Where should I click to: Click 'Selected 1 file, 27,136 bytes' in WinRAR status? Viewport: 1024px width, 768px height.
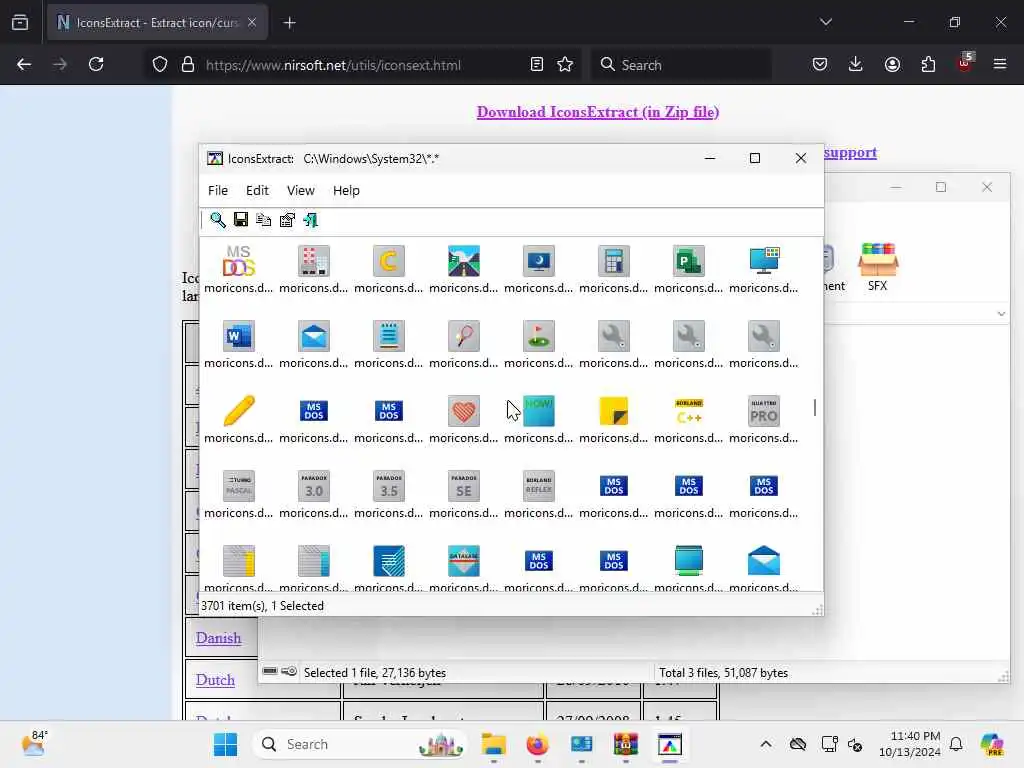tap(375, 673)
